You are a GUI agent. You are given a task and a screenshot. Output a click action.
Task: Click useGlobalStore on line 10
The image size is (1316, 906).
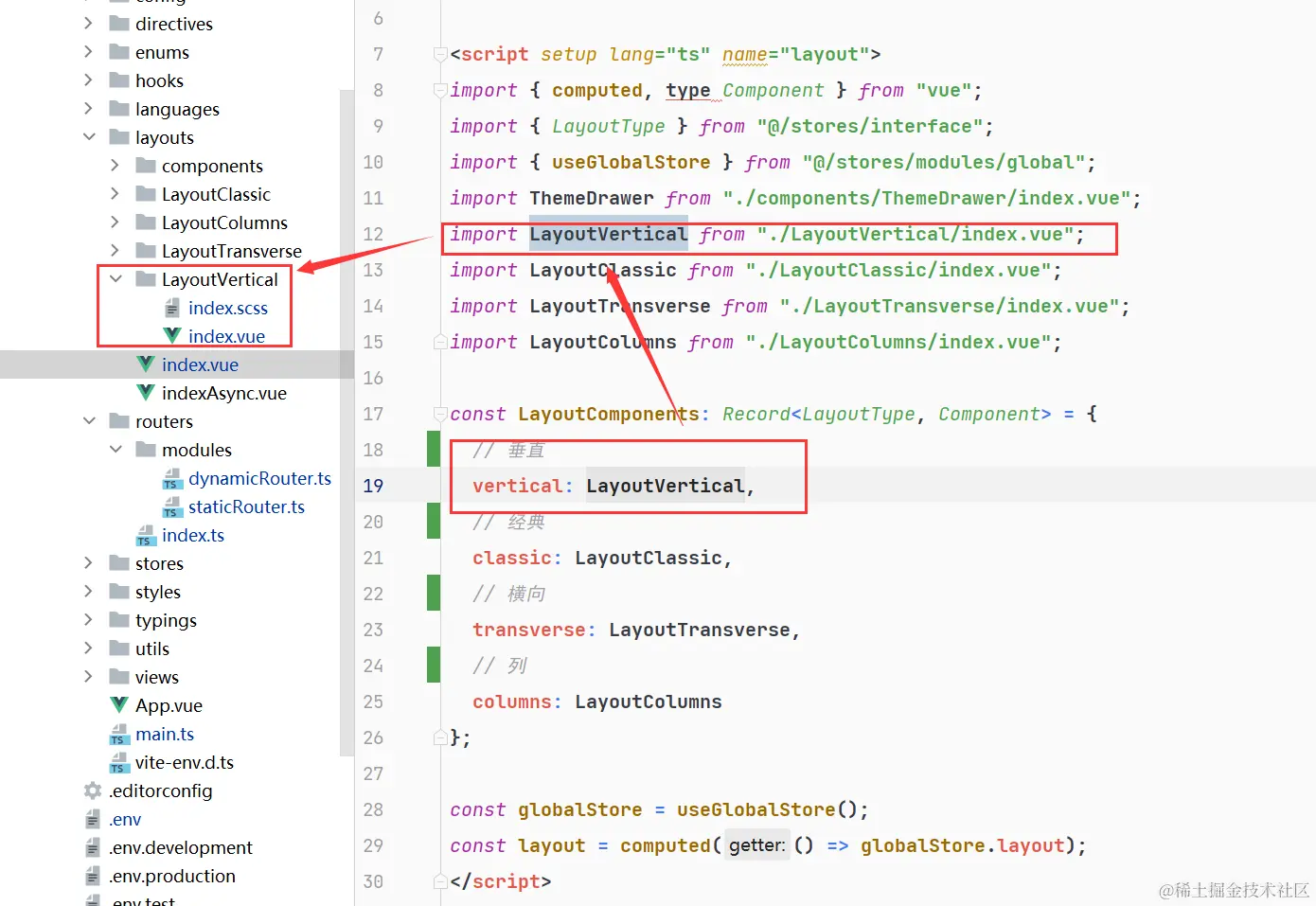click(631, 162)
